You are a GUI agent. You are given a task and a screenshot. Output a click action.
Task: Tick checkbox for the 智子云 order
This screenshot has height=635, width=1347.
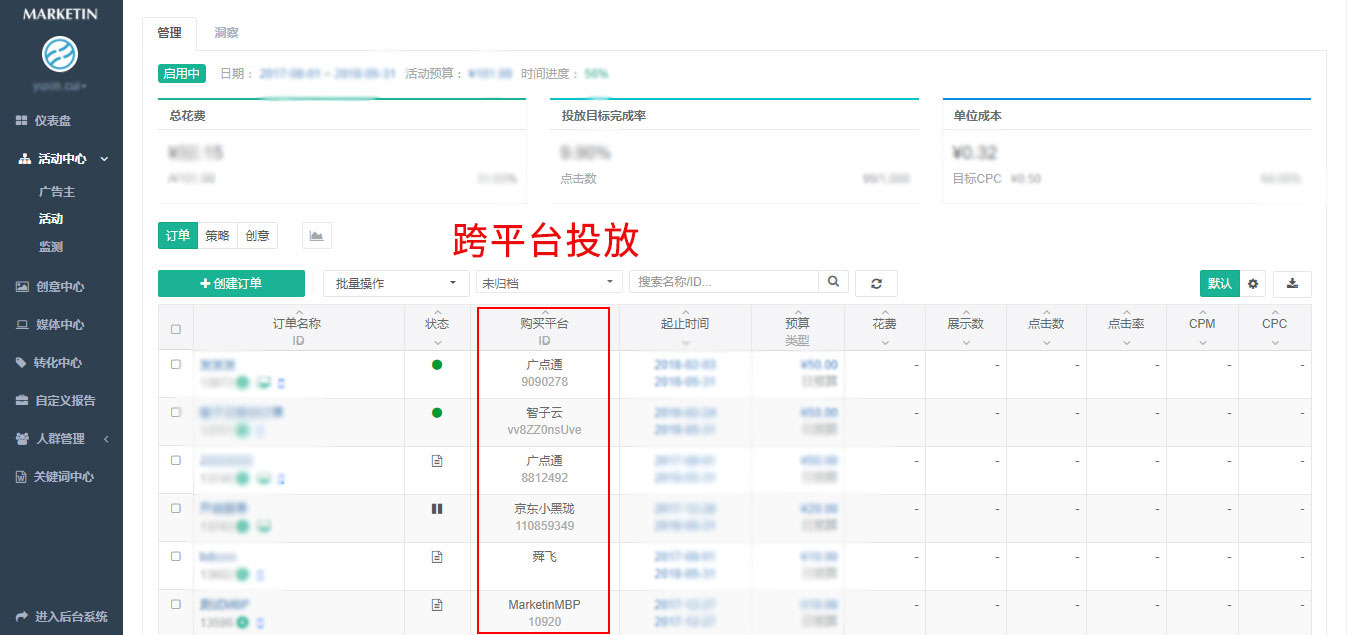(x=176, y=413)
